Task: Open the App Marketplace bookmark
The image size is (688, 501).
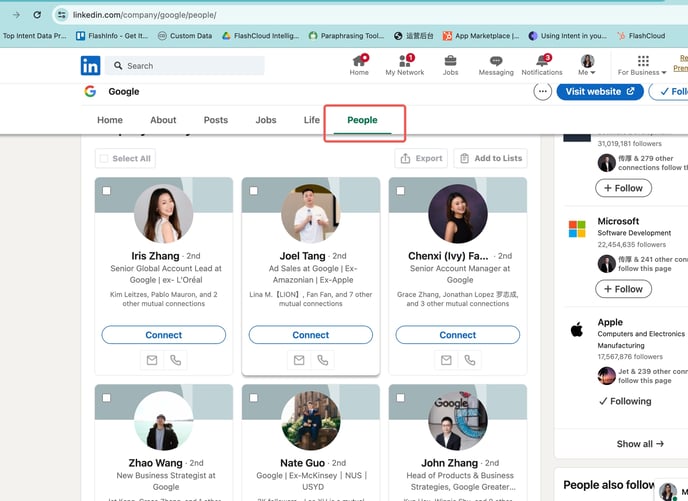Action: tap(480, 36)
